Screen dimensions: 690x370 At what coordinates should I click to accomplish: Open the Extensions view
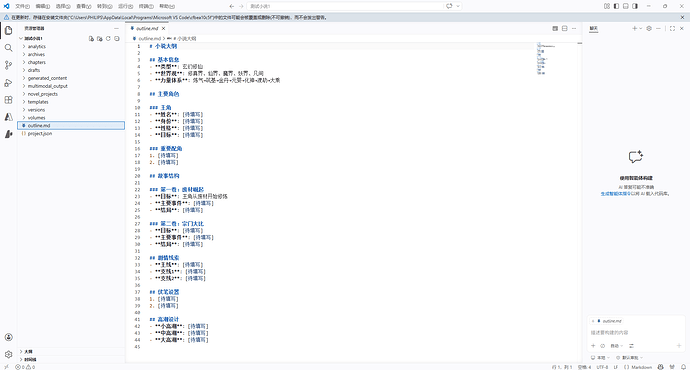pos(8,100)
